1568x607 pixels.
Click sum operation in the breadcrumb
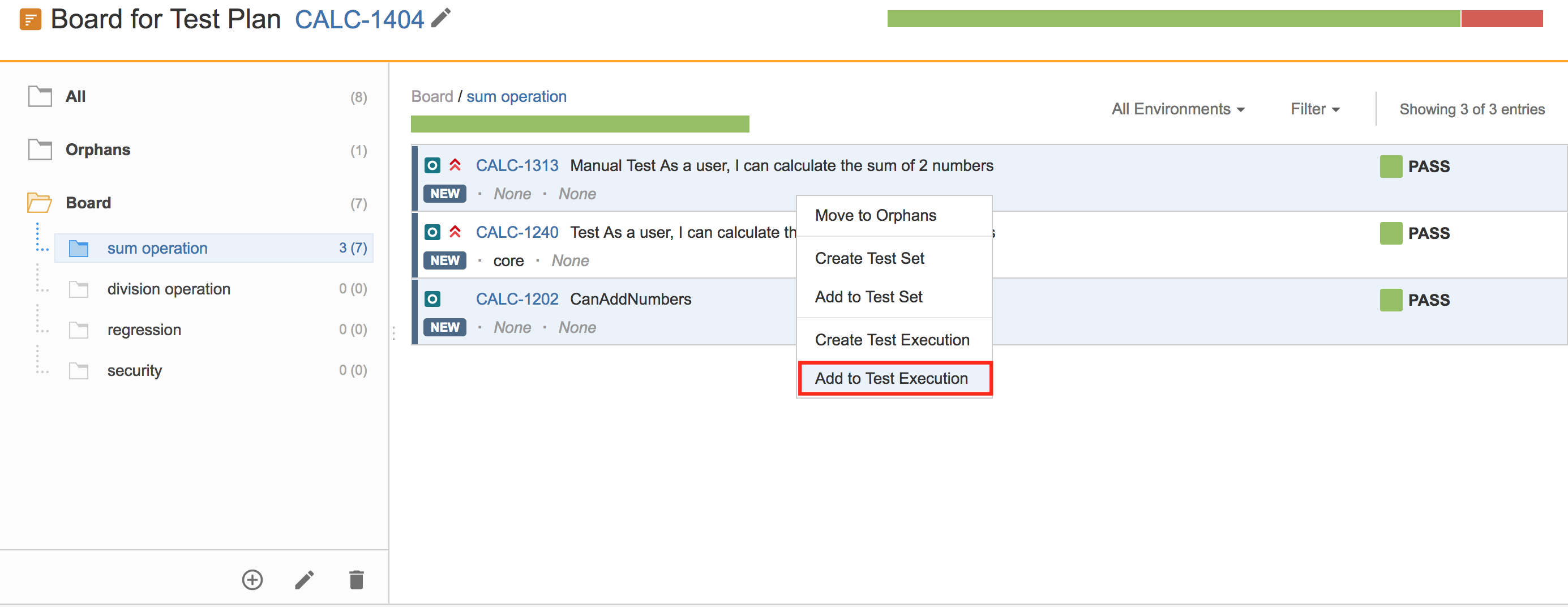click(516, 96)
